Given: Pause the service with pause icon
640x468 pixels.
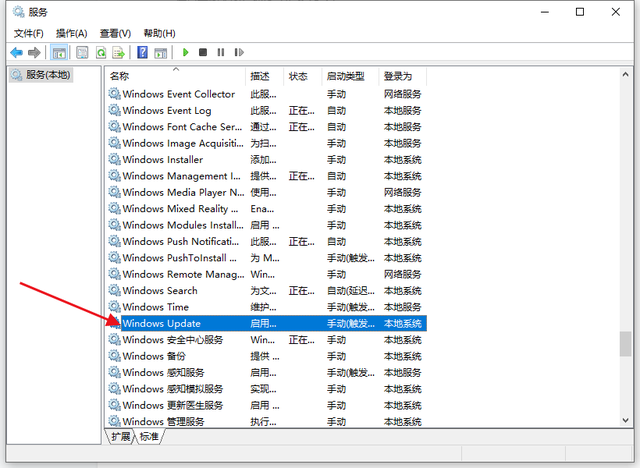Looking at the screenshot, I should click(x=221, y=53).
